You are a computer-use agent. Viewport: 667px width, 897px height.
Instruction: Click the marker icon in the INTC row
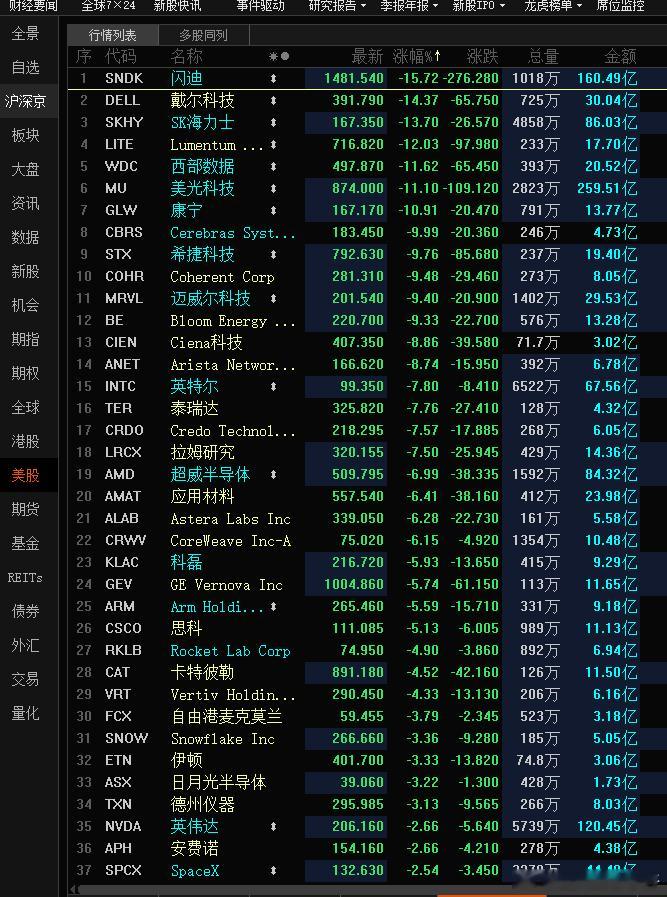click(x=273, y=386)
